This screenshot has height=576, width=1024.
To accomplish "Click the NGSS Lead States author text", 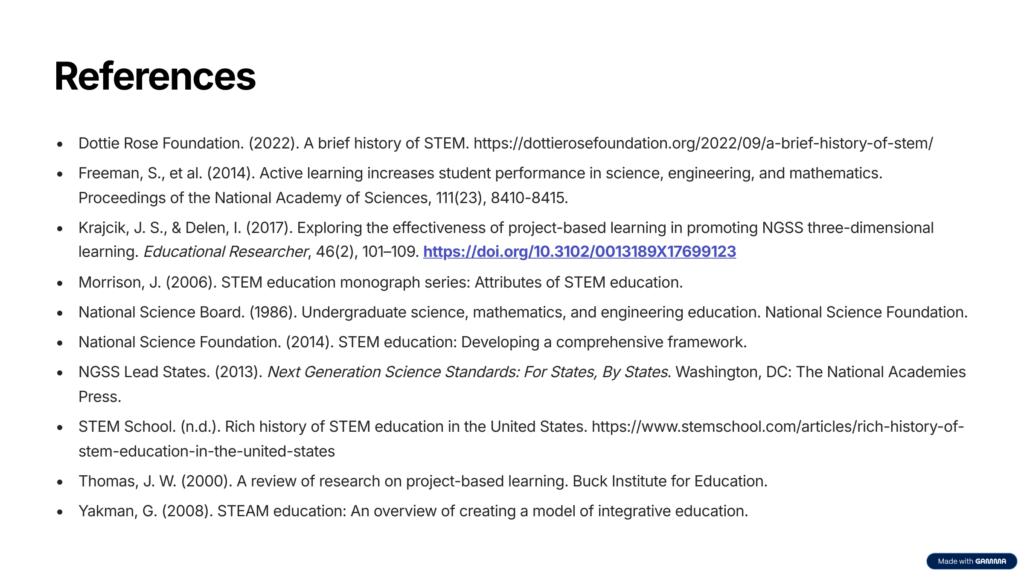I will [x=144, y=372].
